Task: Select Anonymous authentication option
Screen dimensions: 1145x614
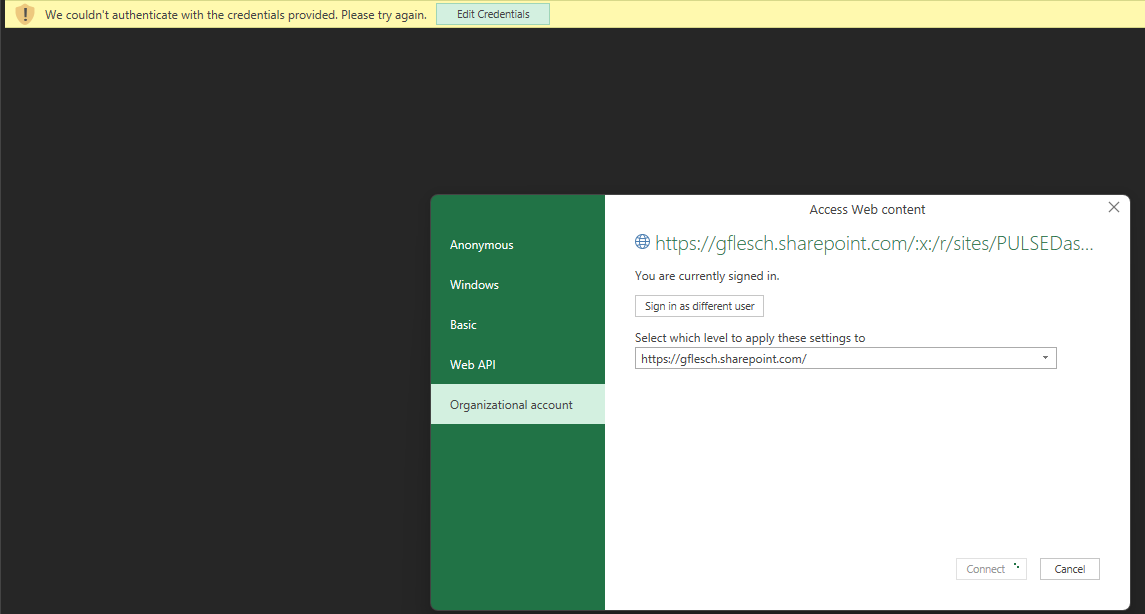Action: [518, 245]
